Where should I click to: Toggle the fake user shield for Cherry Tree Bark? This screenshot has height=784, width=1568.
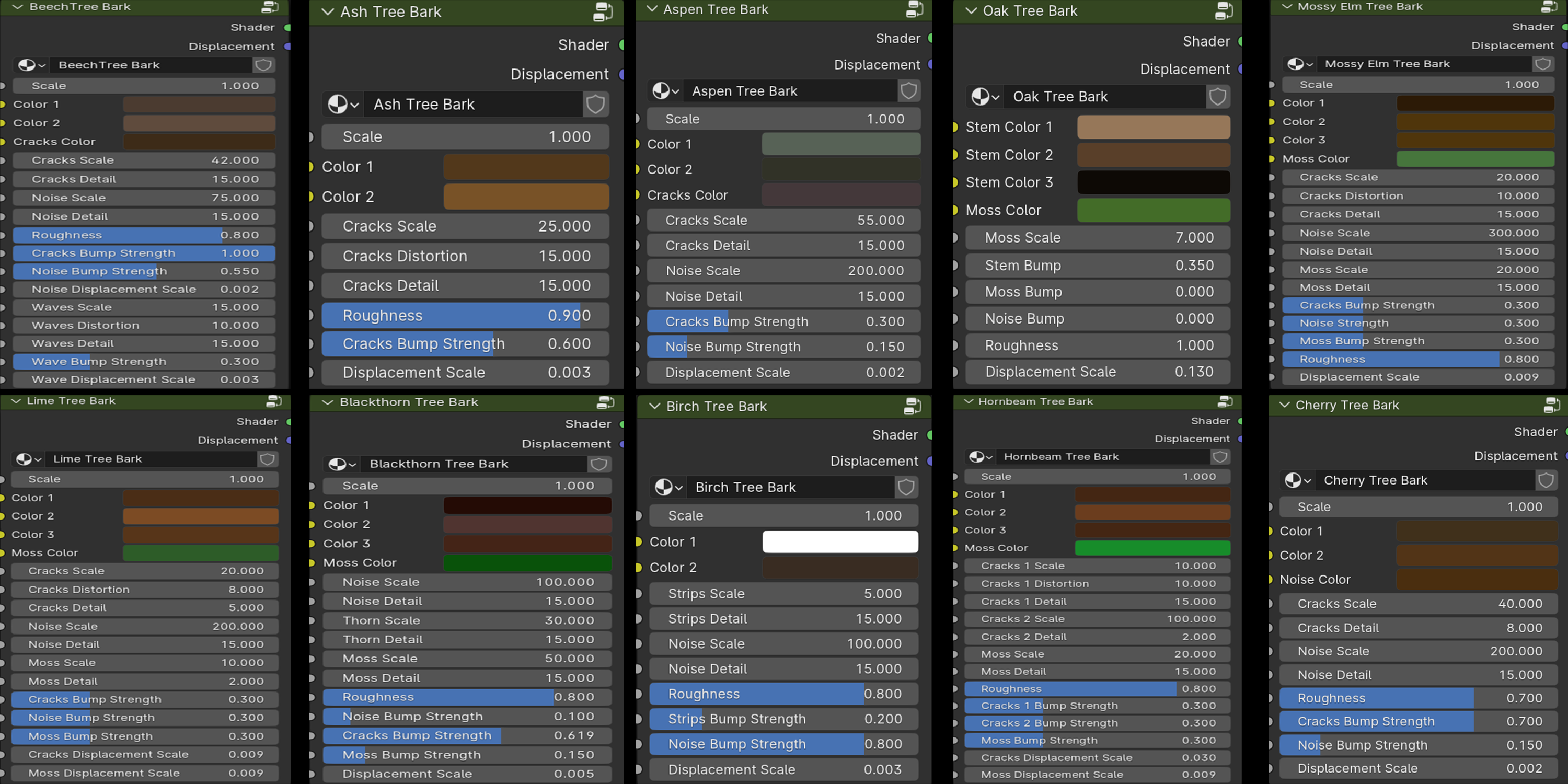tap(1546, 480)
